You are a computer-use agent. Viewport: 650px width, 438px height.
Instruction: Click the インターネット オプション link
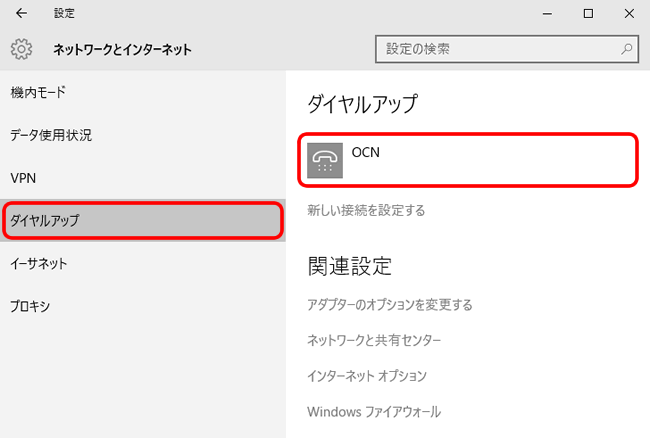coord(367,376)
